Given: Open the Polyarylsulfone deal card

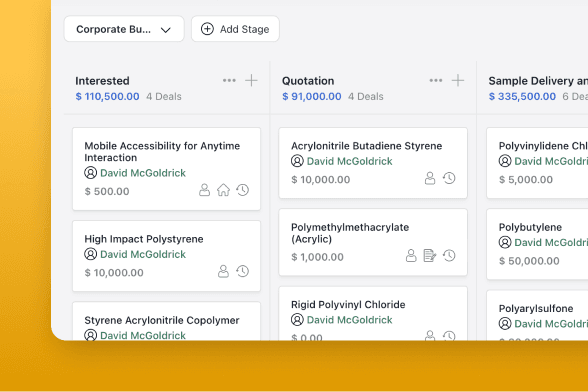Looking at the screenshot, I should coord(537,315).
